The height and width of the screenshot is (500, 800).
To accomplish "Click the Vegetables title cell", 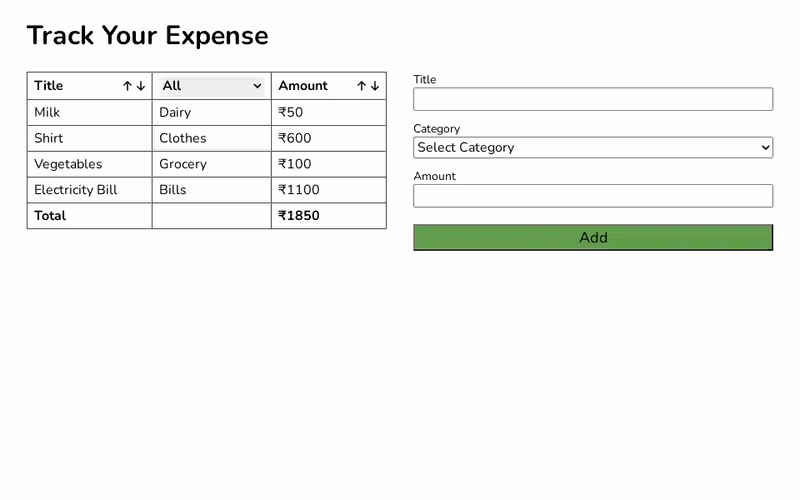I will (68, 165).
